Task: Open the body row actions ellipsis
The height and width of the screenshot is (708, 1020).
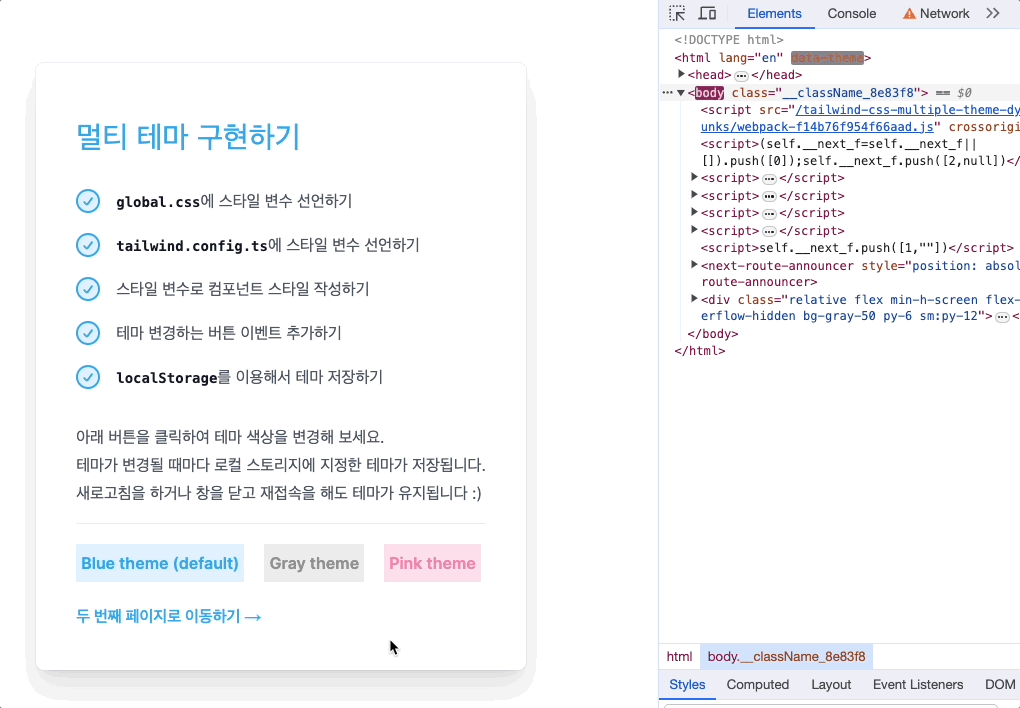Action: 667,93
